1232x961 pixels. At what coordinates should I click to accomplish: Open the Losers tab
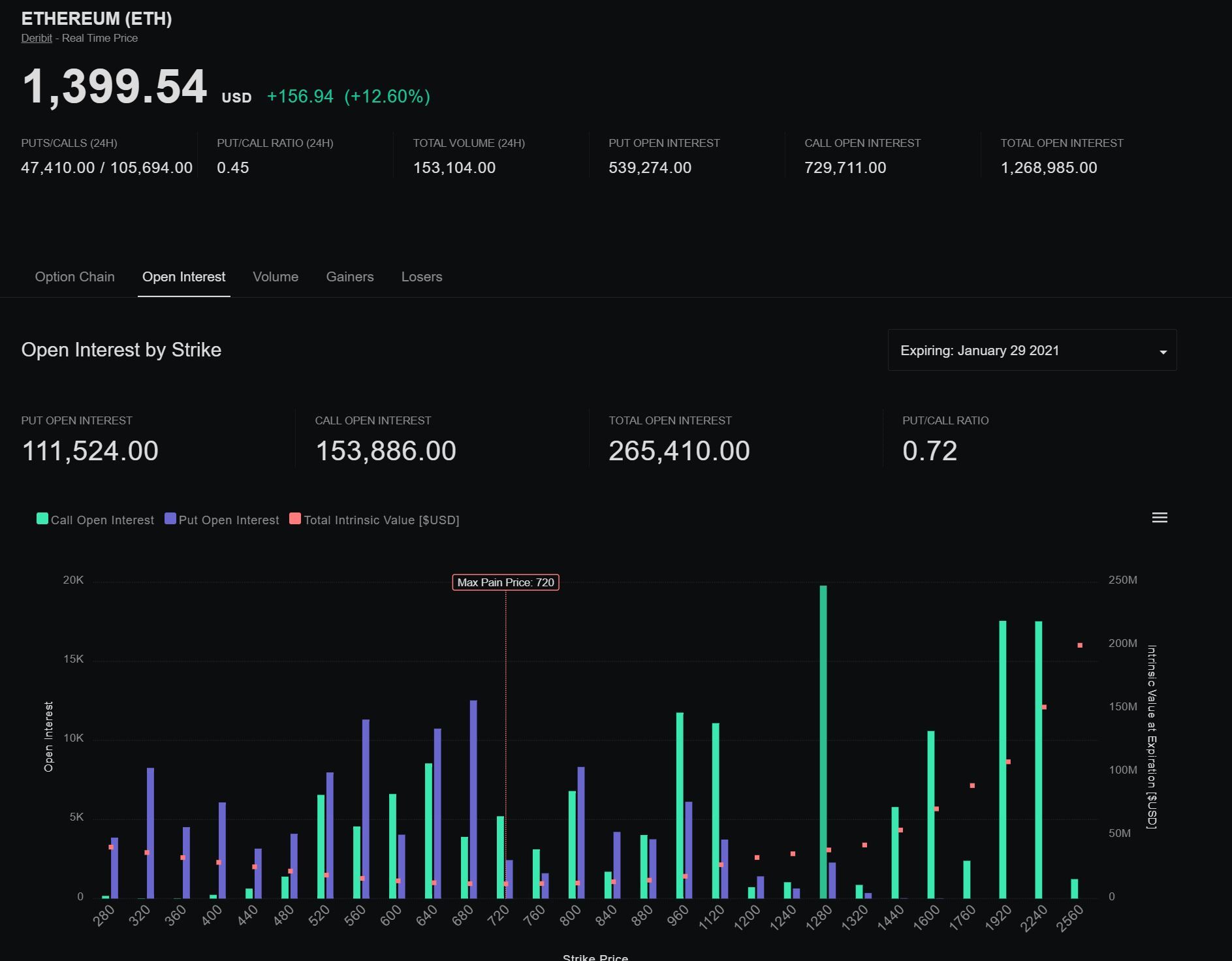[x=422, y=277]
